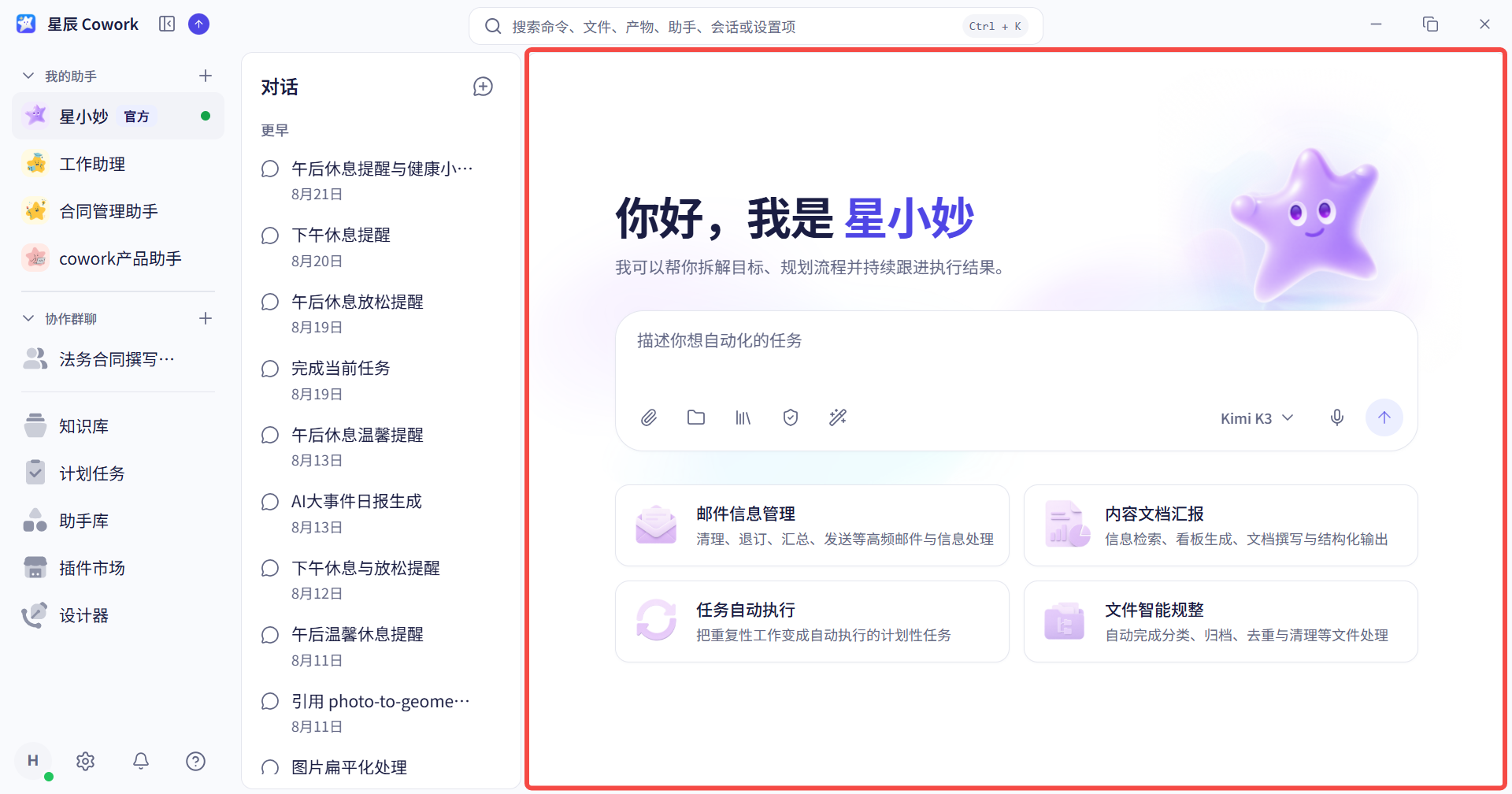Open the 邮件信息管理 card
1512x794 pixels.
(812, 525)
